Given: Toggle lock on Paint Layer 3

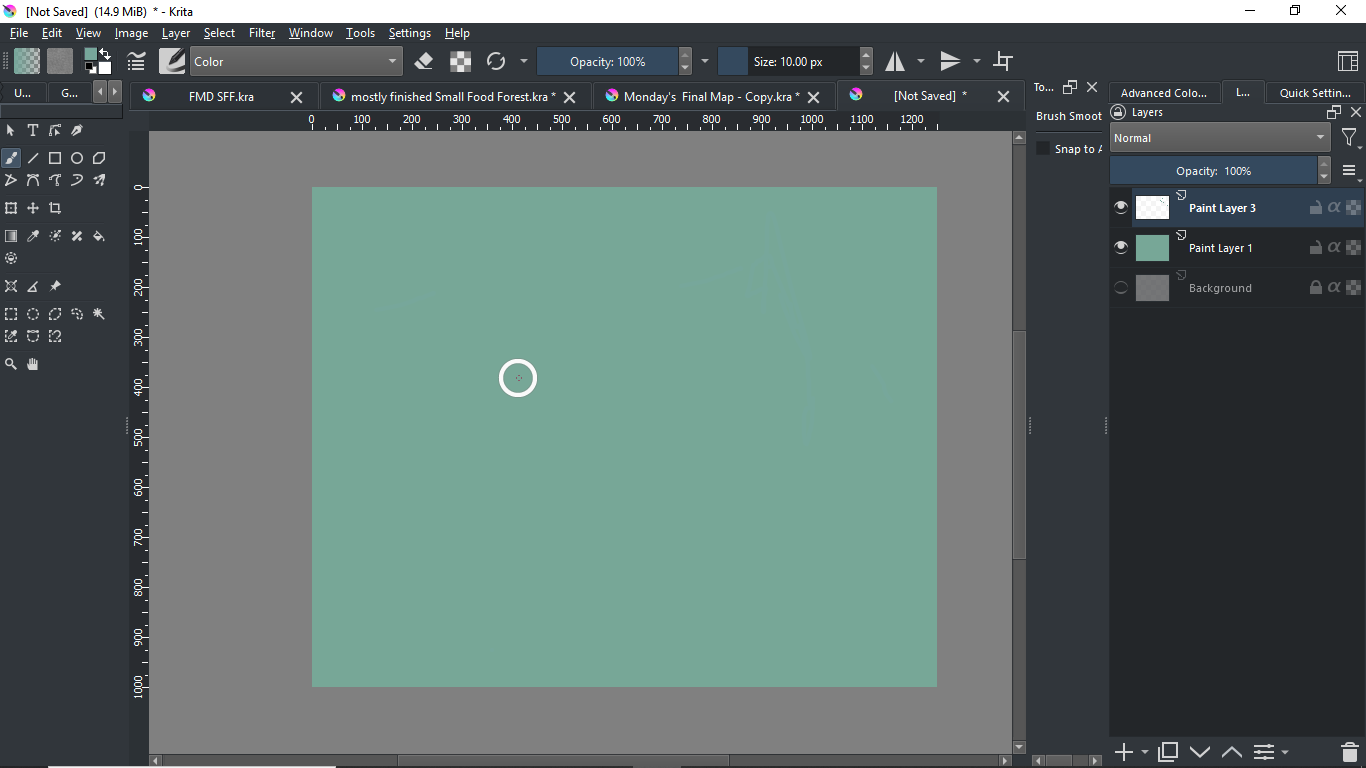Looking at the screenshot, I should tap(1316, 208).
